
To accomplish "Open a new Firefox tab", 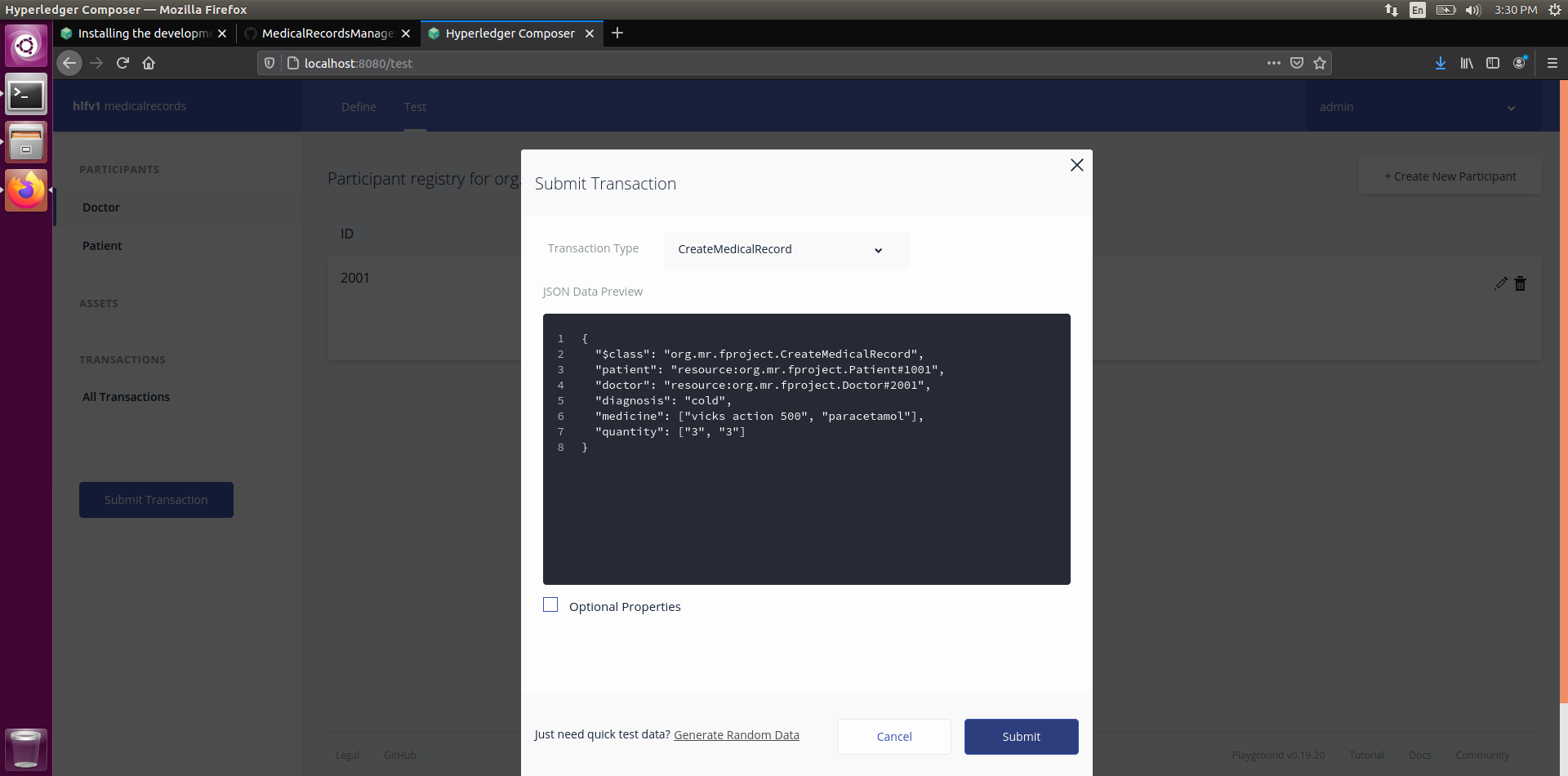I will pyautogui.click(x=617, y=33).
